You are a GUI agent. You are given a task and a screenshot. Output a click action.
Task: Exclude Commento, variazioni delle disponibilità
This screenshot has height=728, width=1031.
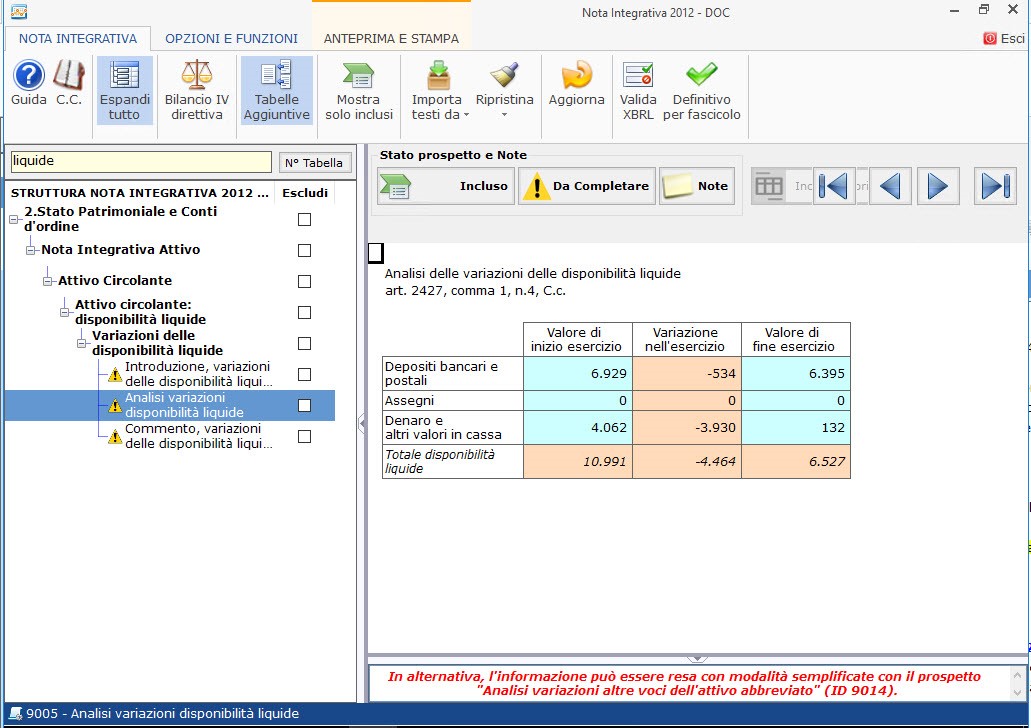[304, 436]
